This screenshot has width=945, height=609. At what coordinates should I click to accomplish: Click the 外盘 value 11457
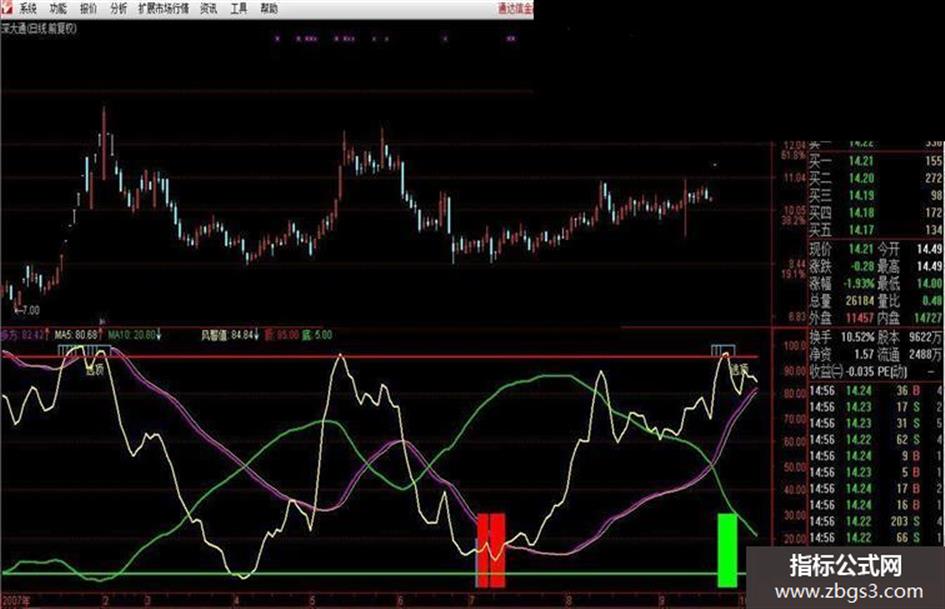point(859,317)
